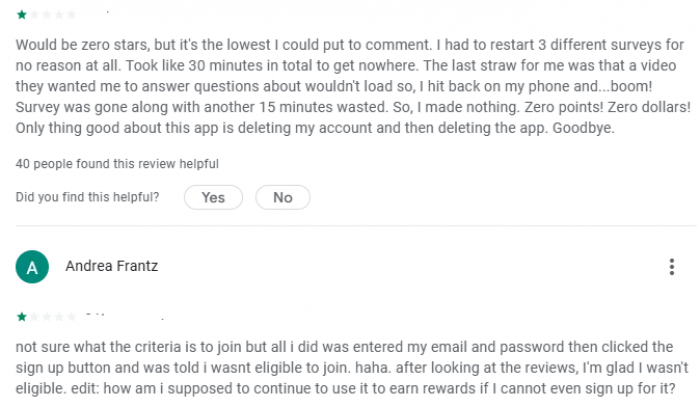Click the No helpfulness button
The image size is (700, 407).
(x=283, y=197)
